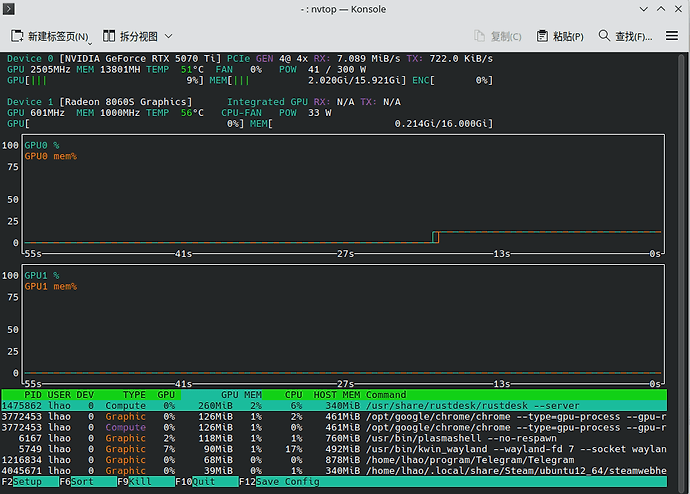This screenshot has width=690, height=494.
Task: Click the 56°C temperature reading
Action: [x=192, y=113]
